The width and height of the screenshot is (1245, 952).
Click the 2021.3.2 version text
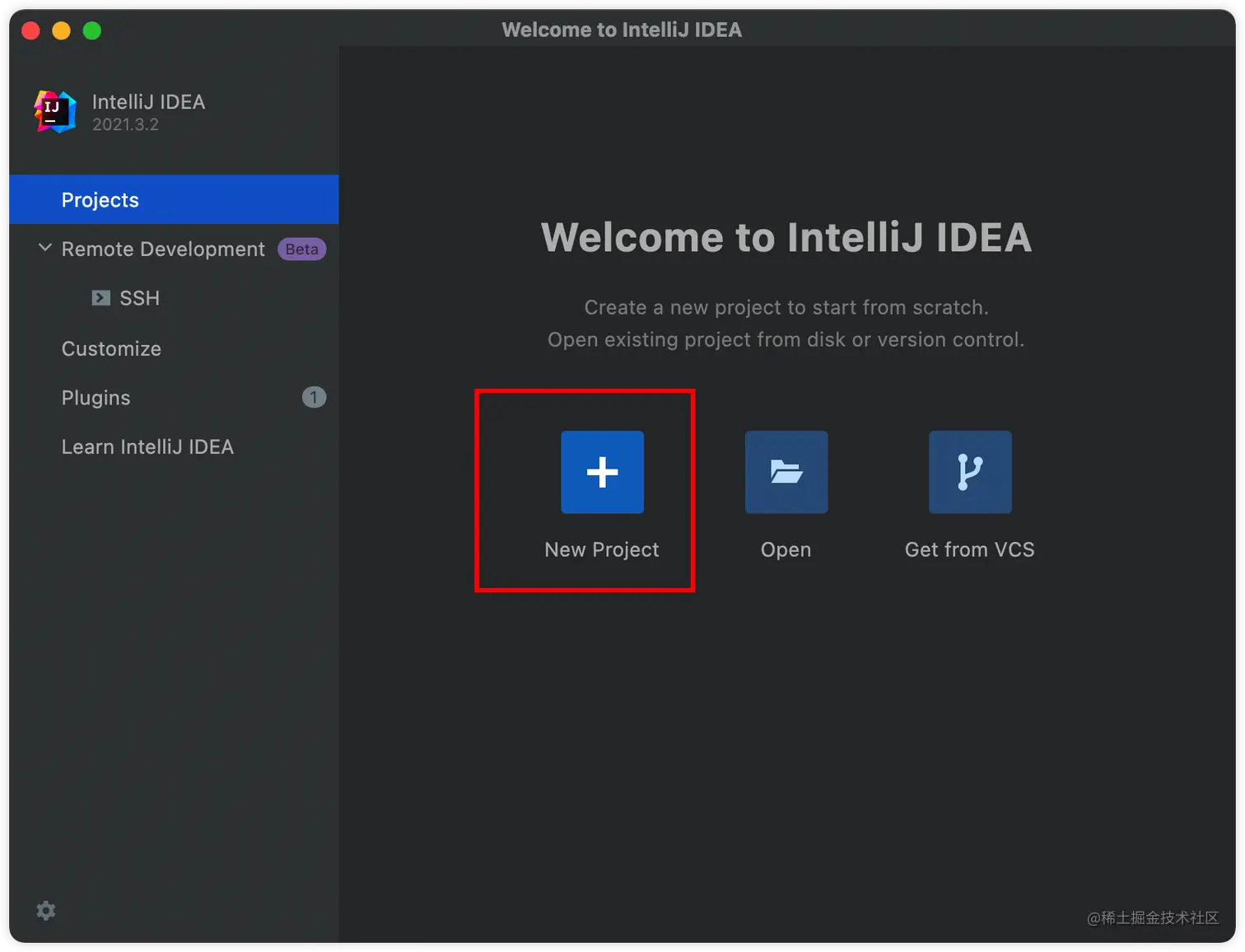(125, 124)
